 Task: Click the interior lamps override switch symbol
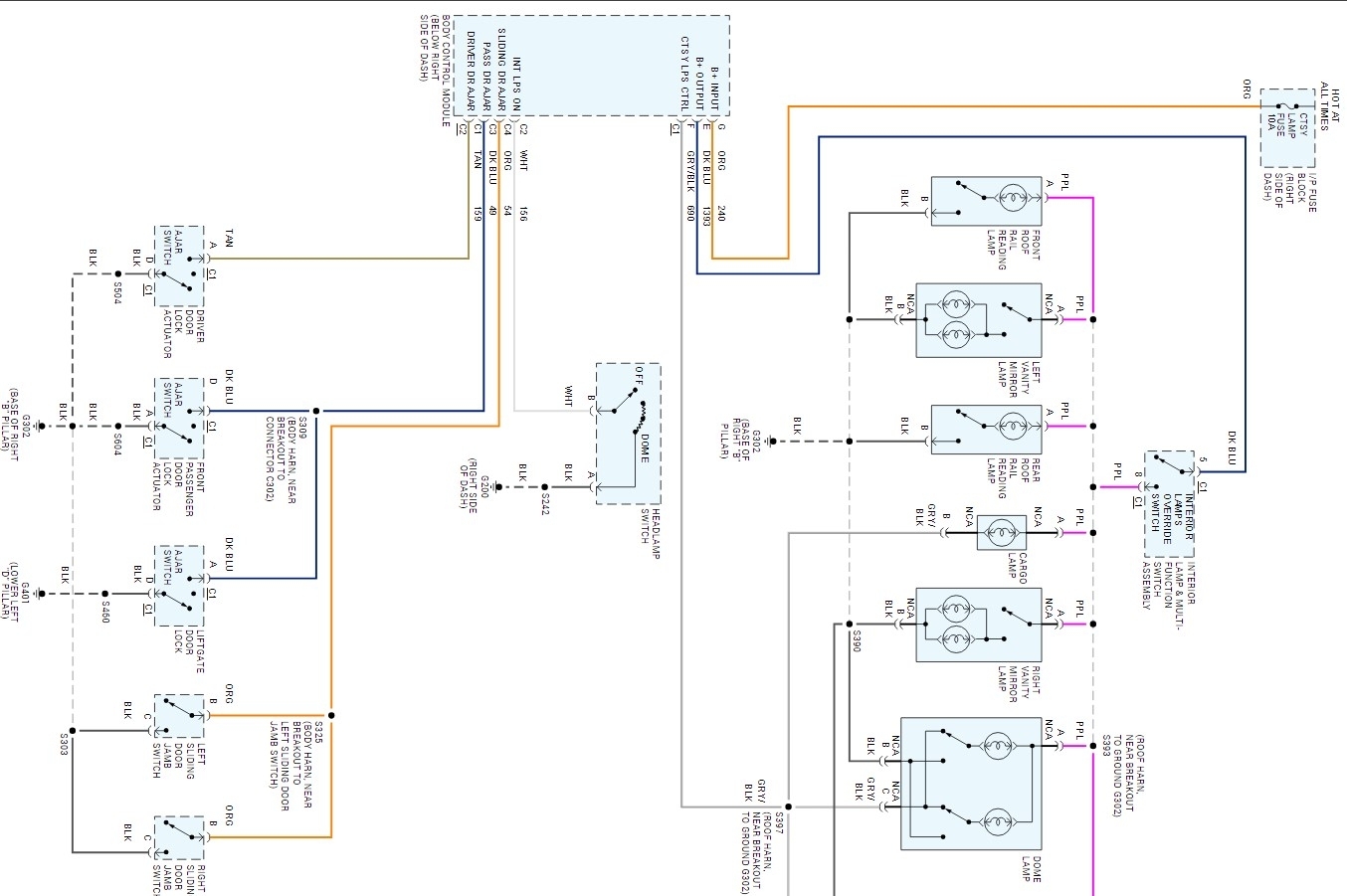(x=1169, y=503)
